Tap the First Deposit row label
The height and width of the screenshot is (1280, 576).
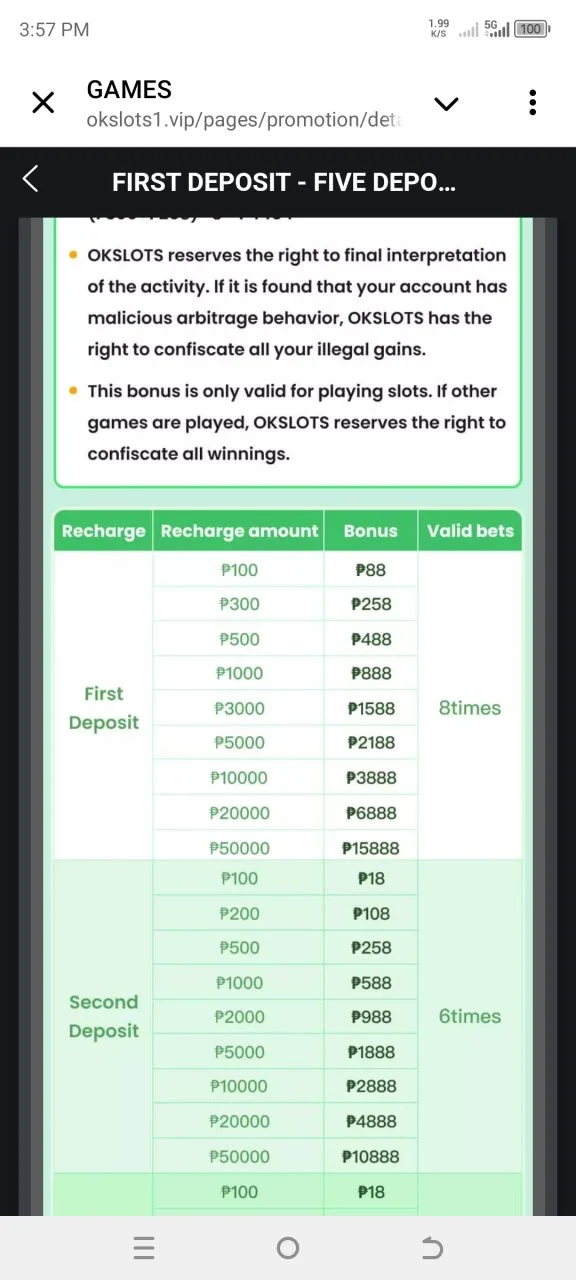click(103, 708)
